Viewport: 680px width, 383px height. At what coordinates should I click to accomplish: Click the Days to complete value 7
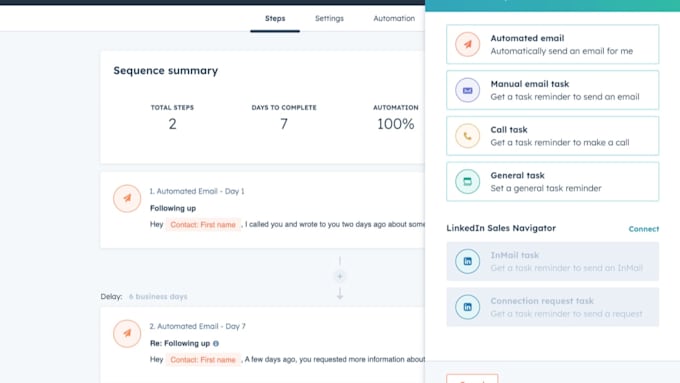(284, 124)
